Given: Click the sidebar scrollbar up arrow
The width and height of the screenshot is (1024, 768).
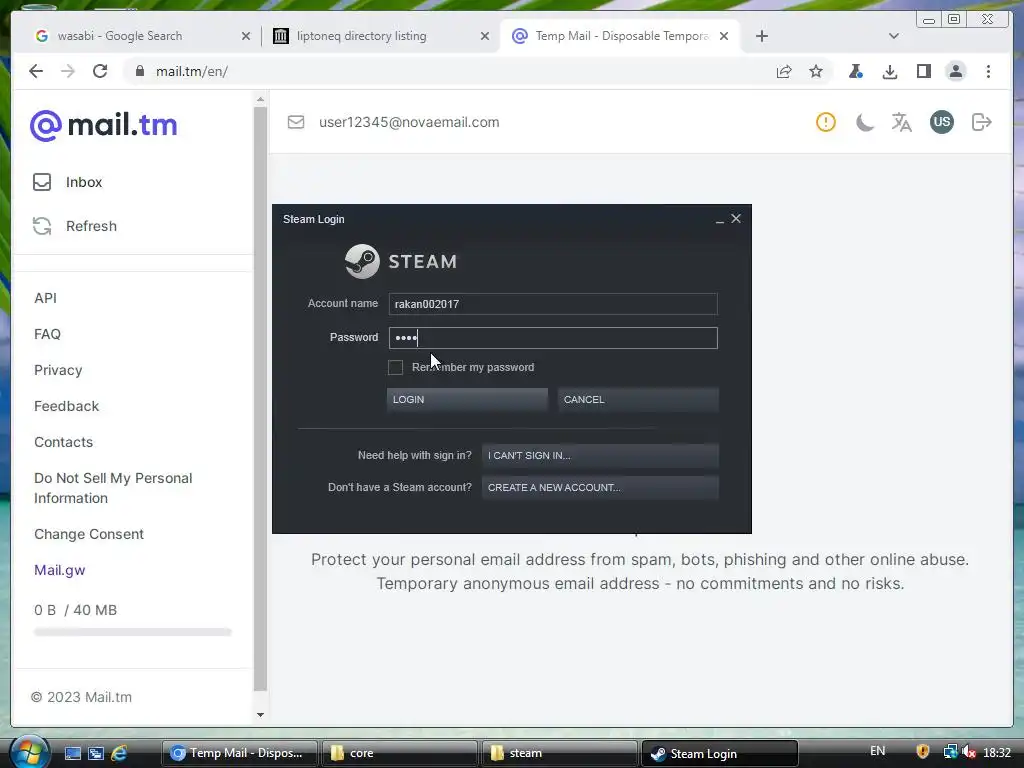Looking at the screenshot, I should [260, 99].
